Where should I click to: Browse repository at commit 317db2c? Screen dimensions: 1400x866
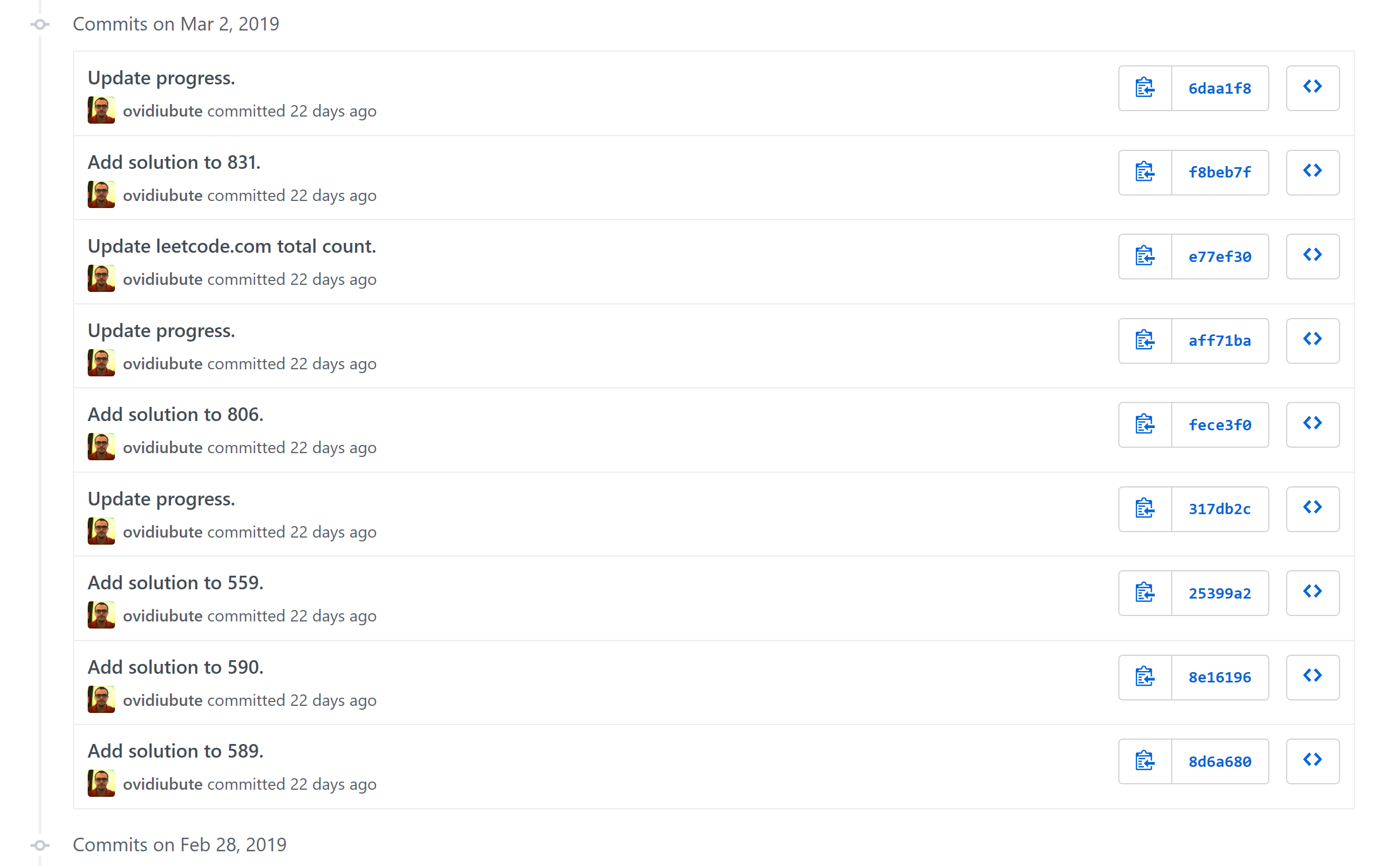point(1312,509)
